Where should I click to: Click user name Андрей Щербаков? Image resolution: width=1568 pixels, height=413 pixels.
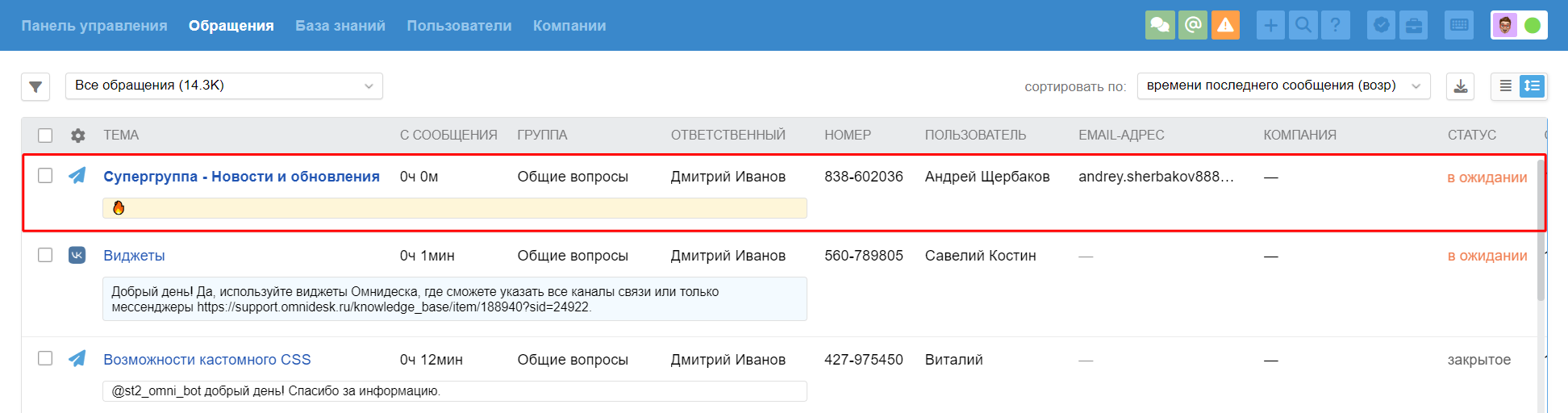pyautogui.click(x=987, y=177)
